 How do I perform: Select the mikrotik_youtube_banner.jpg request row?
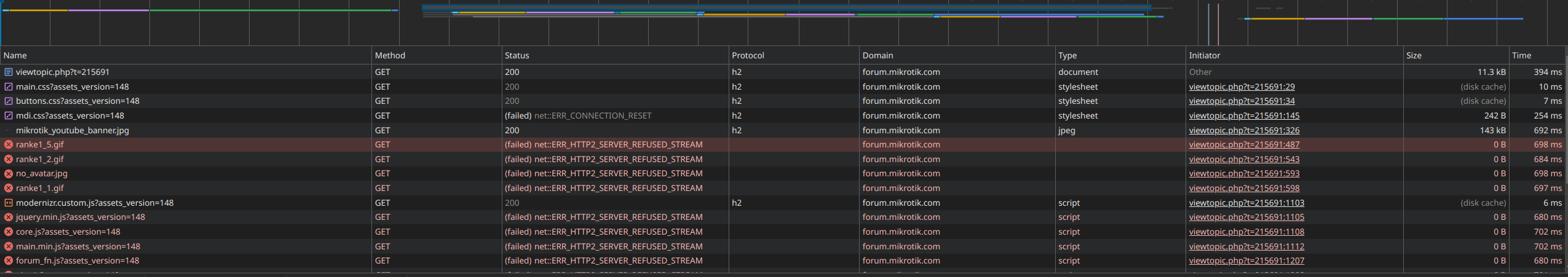[73, 130]
